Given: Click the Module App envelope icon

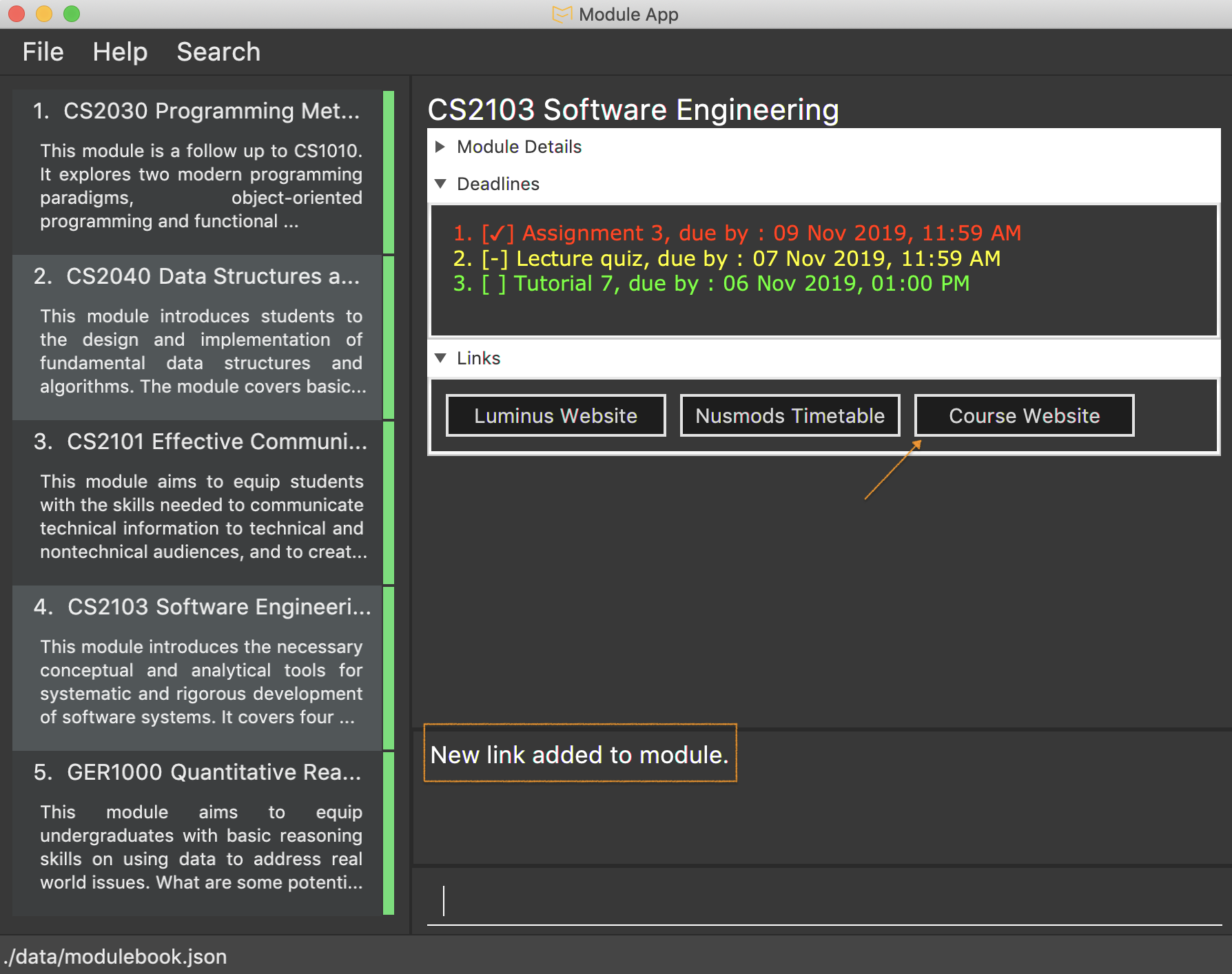Looking at the screenshot, I should (x=562, y=14).
